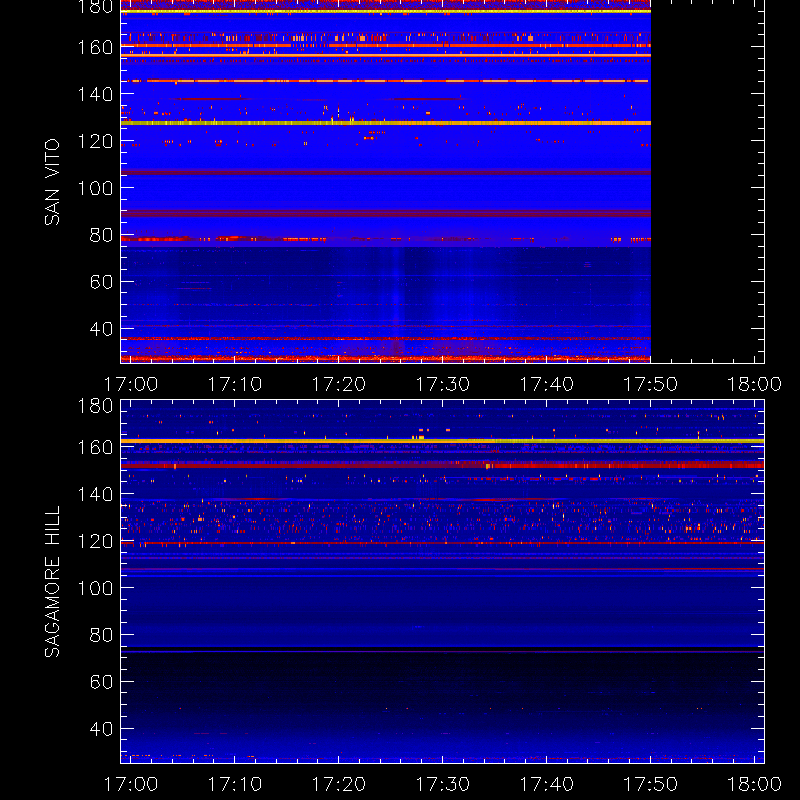Click the 60 frequency label on Sagamore Hill axis

click(101, 682)
